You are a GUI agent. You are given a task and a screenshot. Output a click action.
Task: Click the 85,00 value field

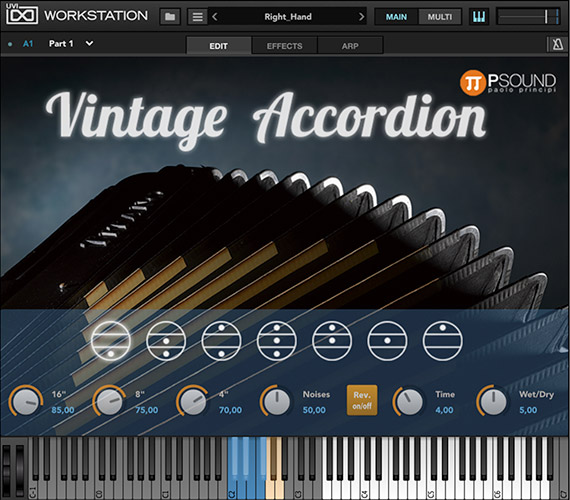63,410
